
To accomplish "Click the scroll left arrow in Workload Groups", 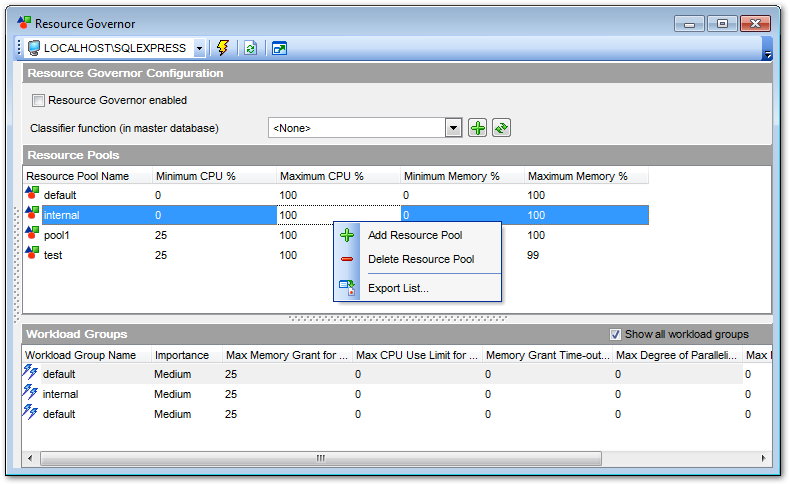I will (30, 458).
